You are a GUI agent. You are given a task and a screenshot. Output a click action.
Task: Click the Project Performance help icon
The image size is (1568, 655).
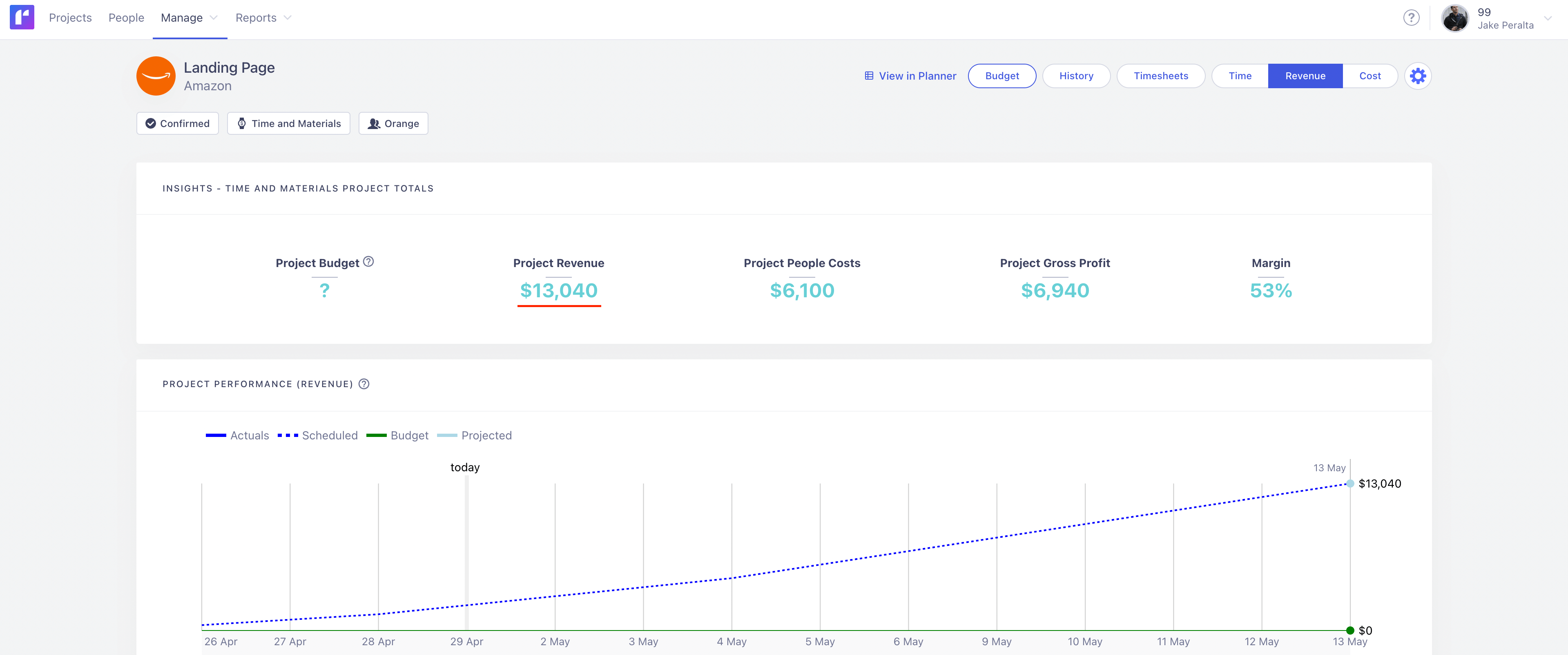tap(364, 384)
